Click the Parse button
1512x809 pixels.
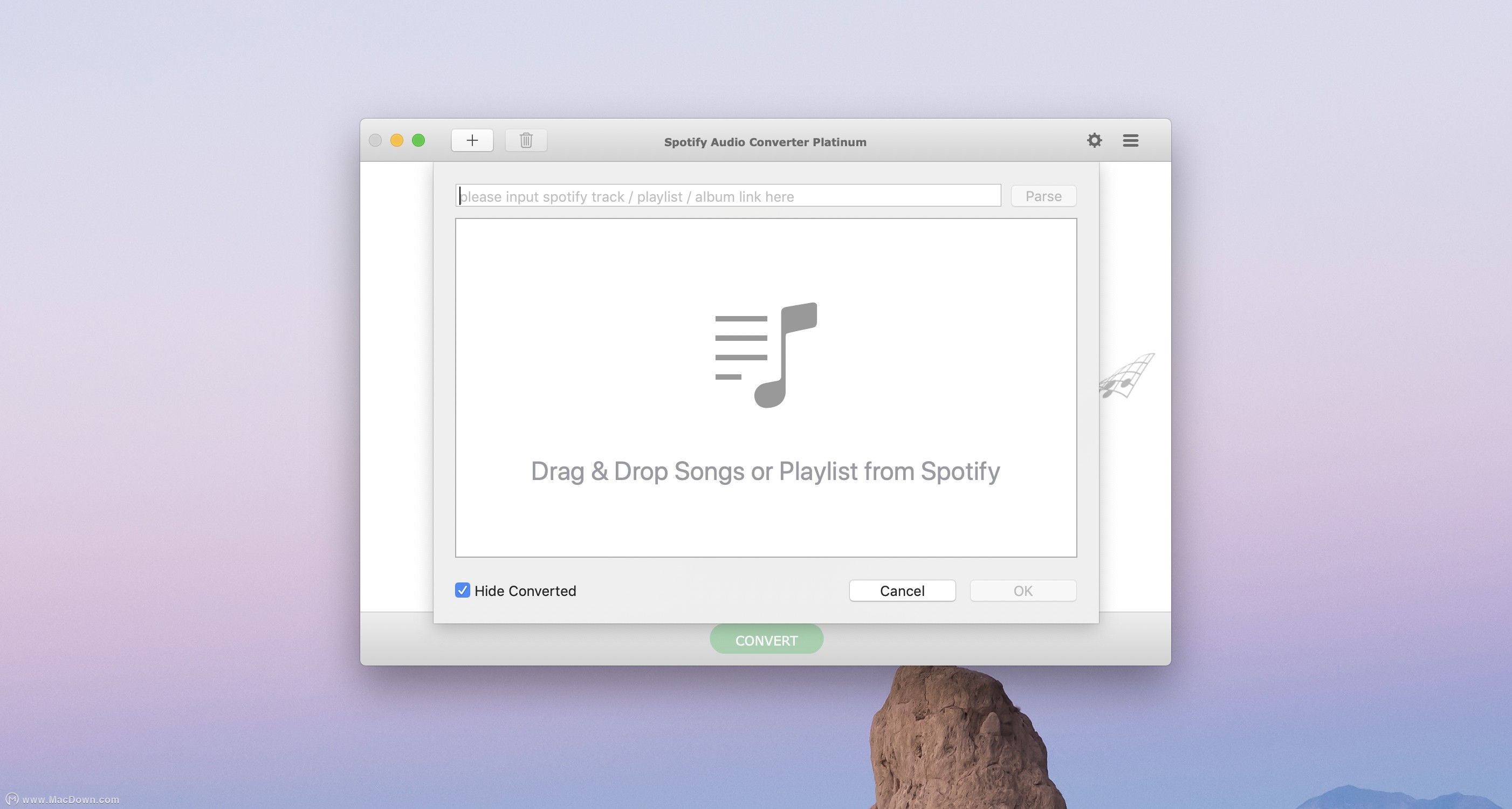pos(1043,195)
